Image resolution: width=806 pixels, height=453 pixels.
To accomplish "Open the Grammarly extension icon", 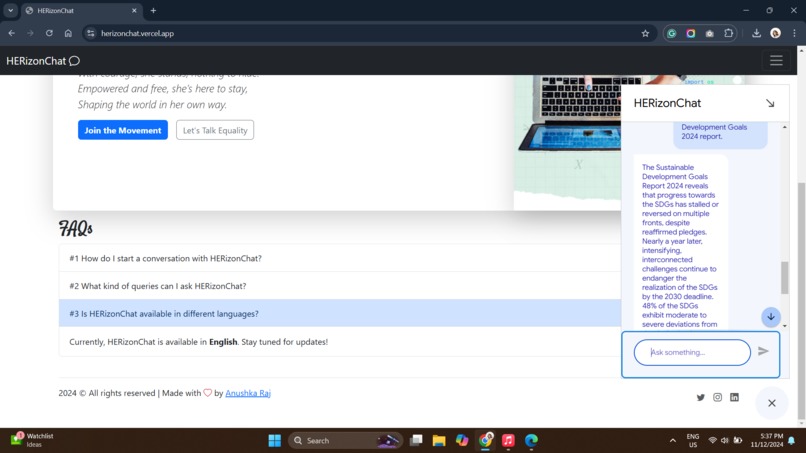I will [x=671, y=33].
